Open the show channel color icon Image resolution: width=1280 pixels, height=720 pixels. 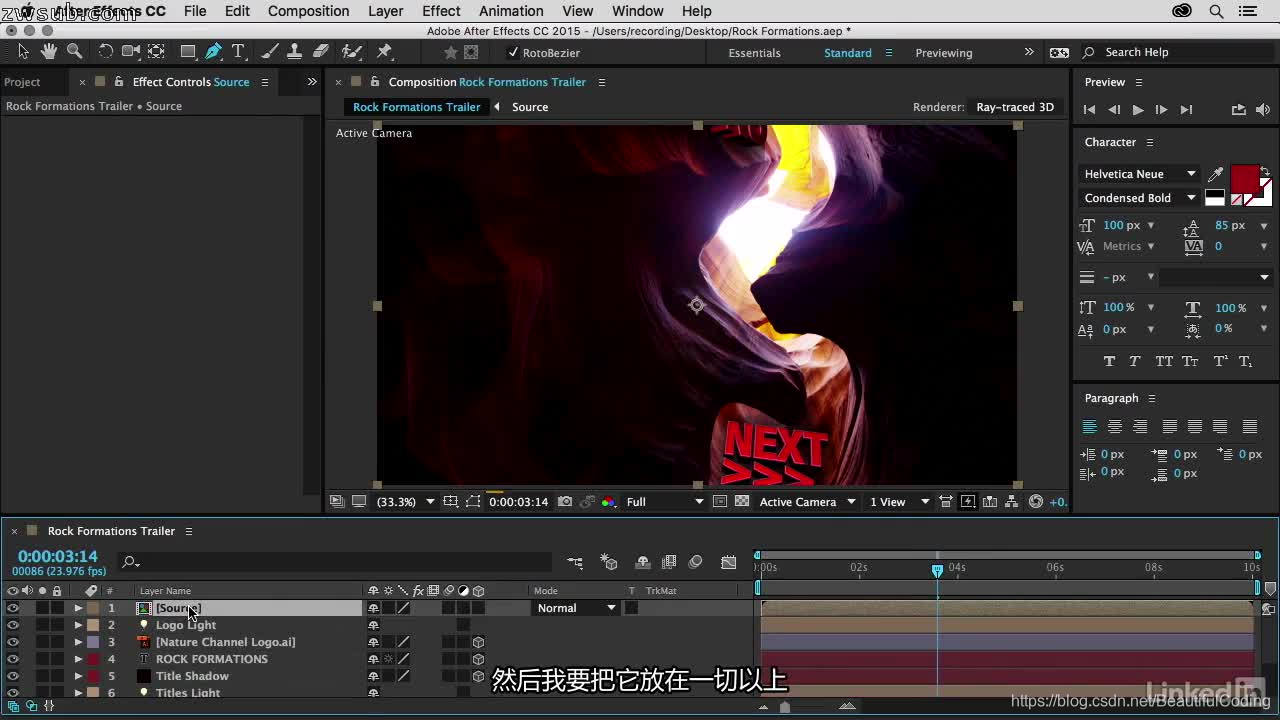click(x=608, y=502)
